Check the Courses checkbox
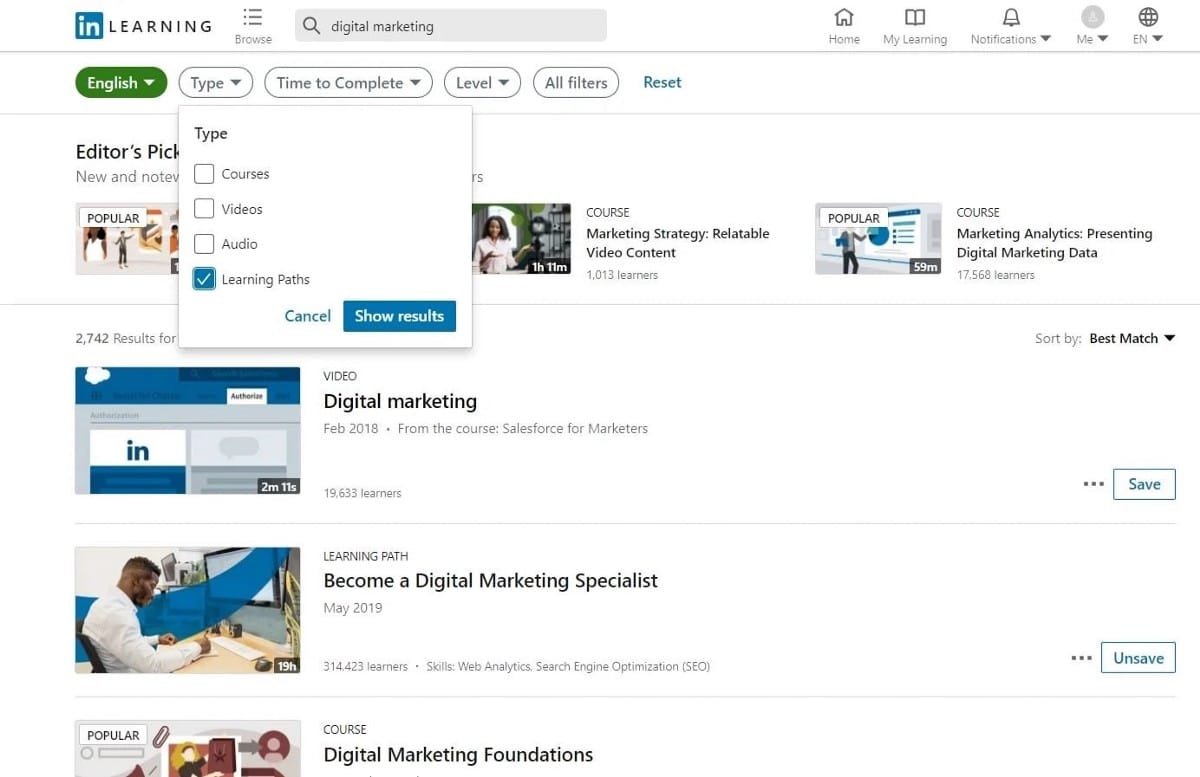This screenshot has height=777, width=1200. click(x=204, y=173)
